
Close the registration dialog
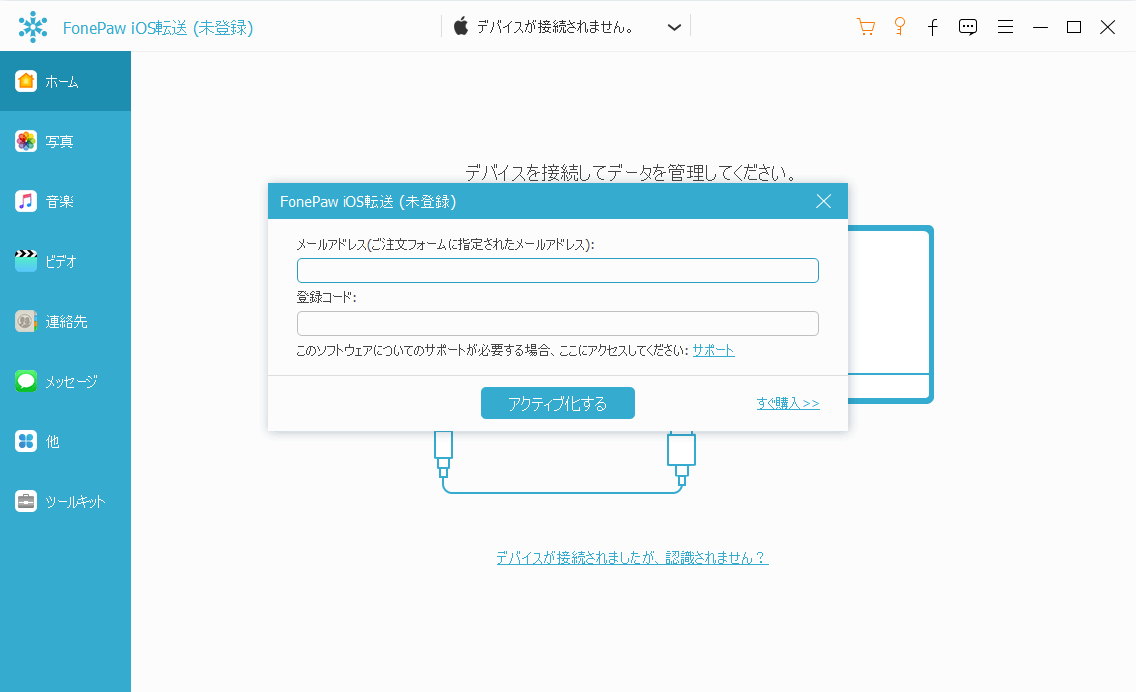click(823, 201)
